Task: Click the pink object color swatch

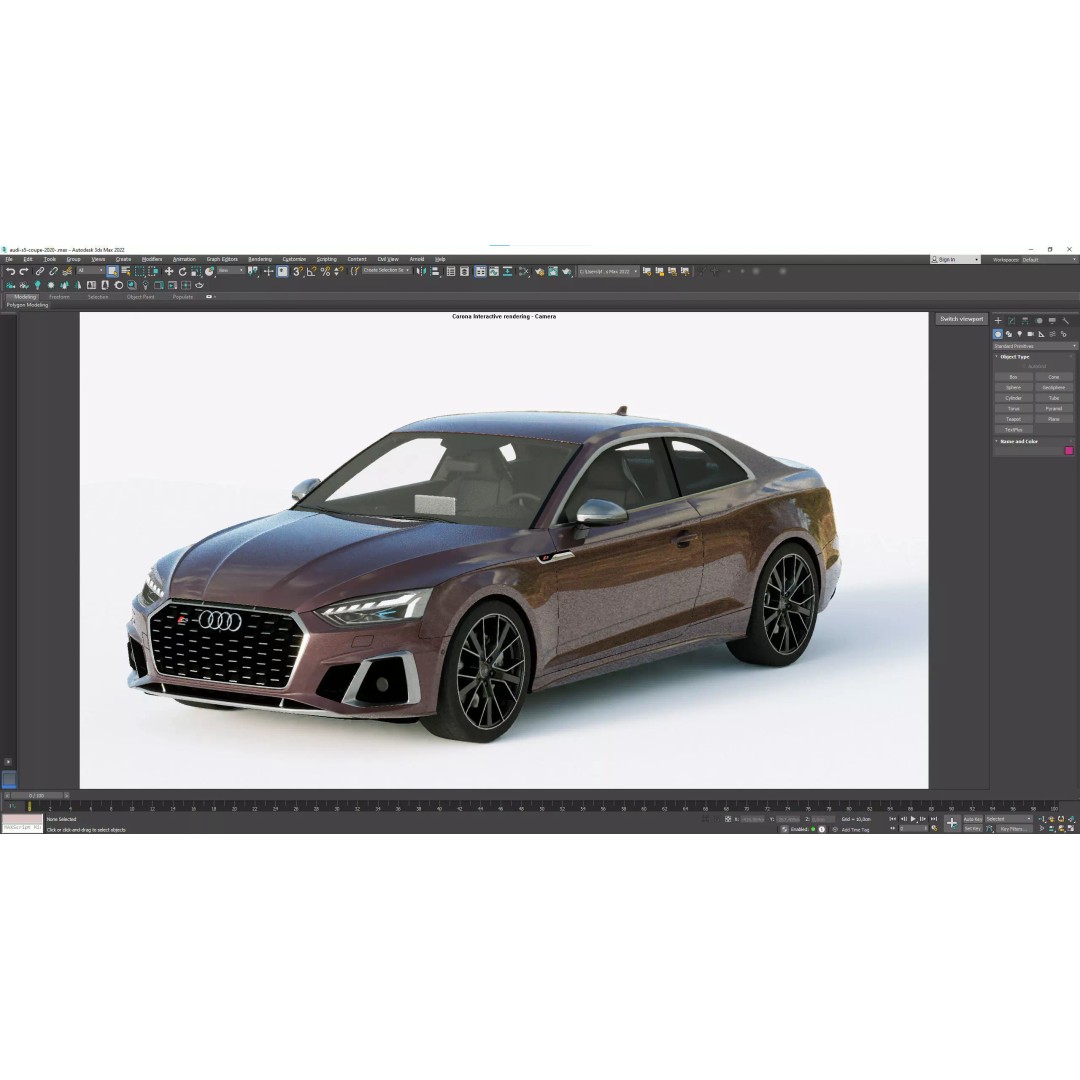Action: 1069,450
